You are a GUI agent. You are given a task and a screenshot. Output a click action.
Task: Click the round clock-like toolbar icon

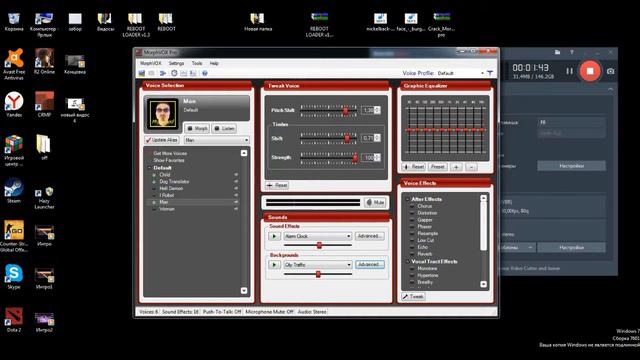point(174,73)
